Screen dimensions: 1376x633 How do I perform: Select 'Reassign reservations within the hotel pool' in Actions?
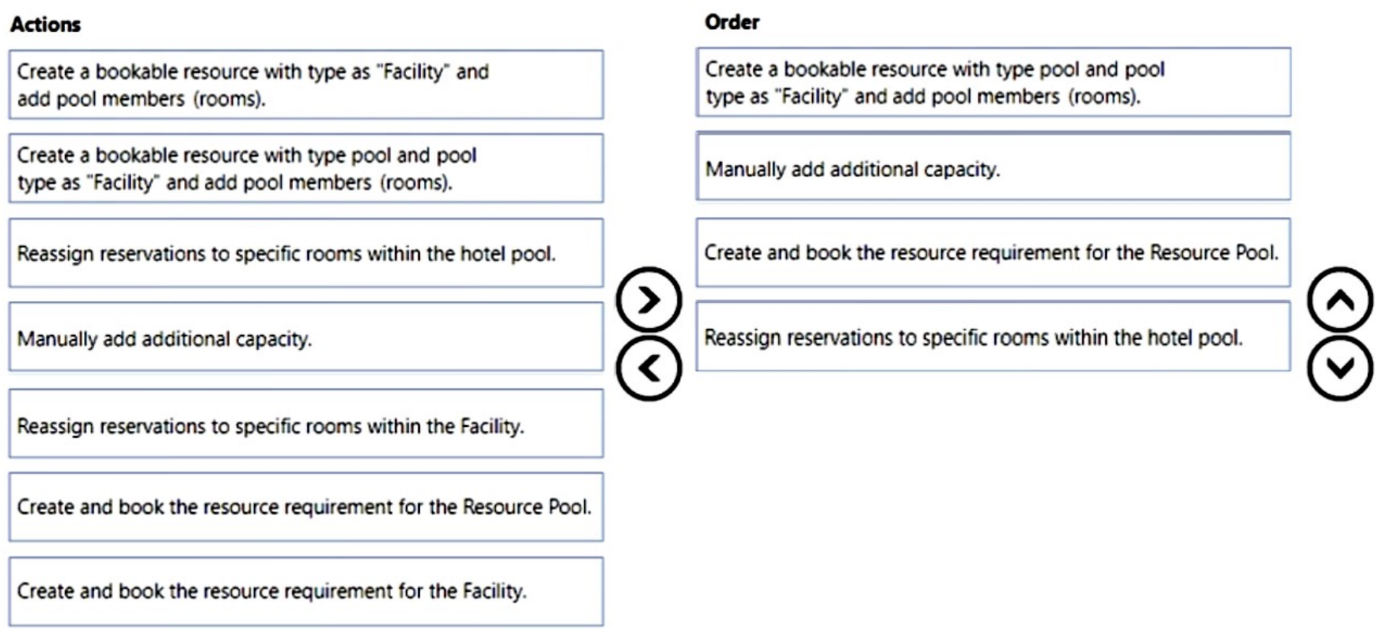click(306, 253)
